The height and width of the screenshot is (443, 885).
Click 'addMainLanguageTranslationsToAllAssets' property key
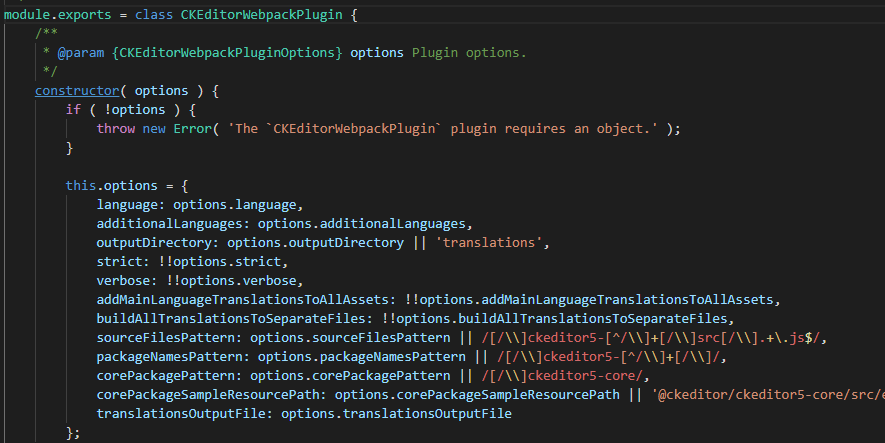pyautogui.click(x=243, y=300)
